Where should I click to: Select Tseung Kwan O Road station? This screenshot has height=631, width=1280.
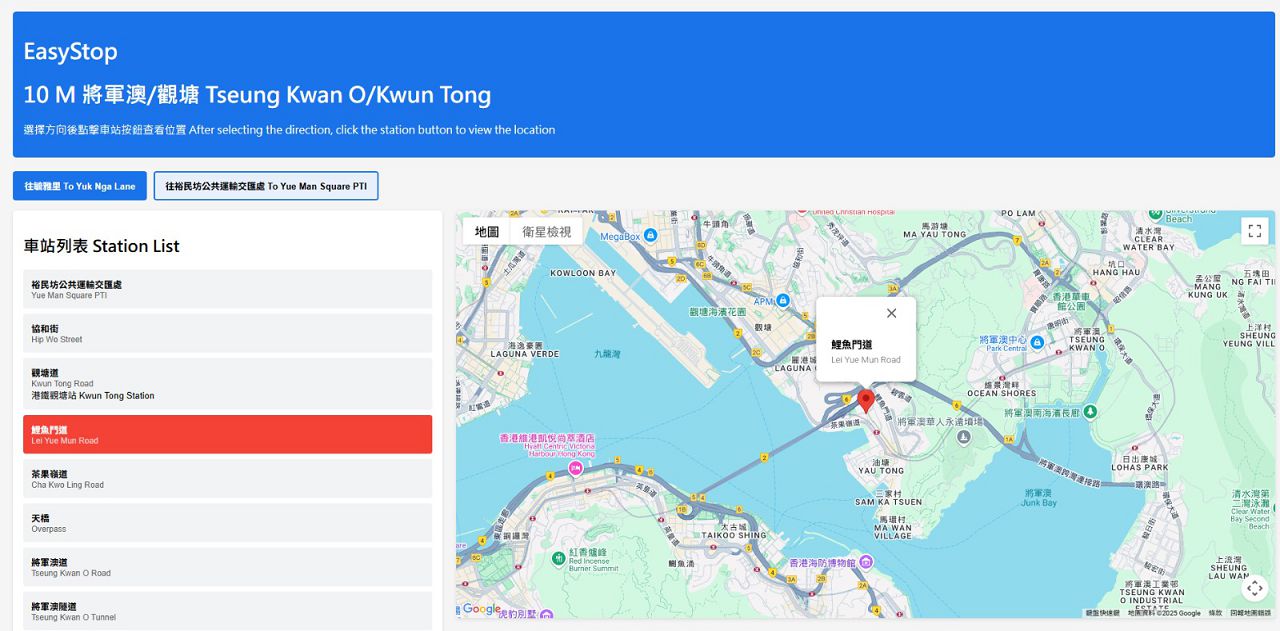[x=228, y=567]
